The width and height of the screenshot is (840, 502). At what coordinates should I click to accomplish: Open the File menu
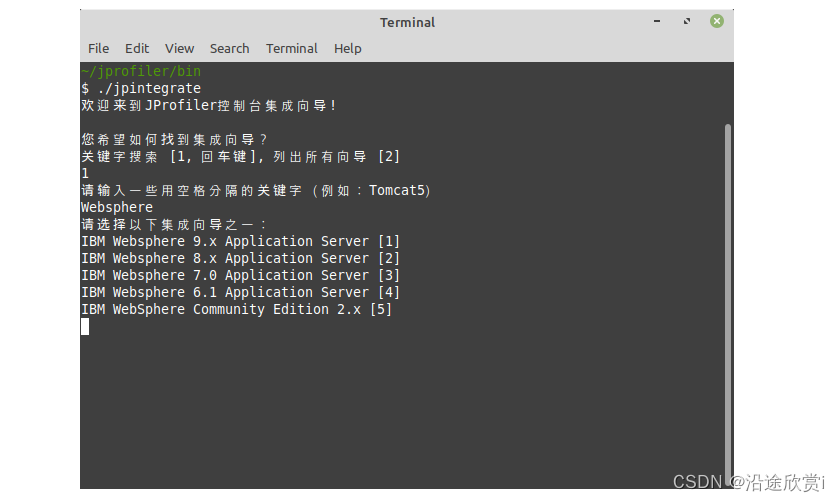tap(99, 48)
